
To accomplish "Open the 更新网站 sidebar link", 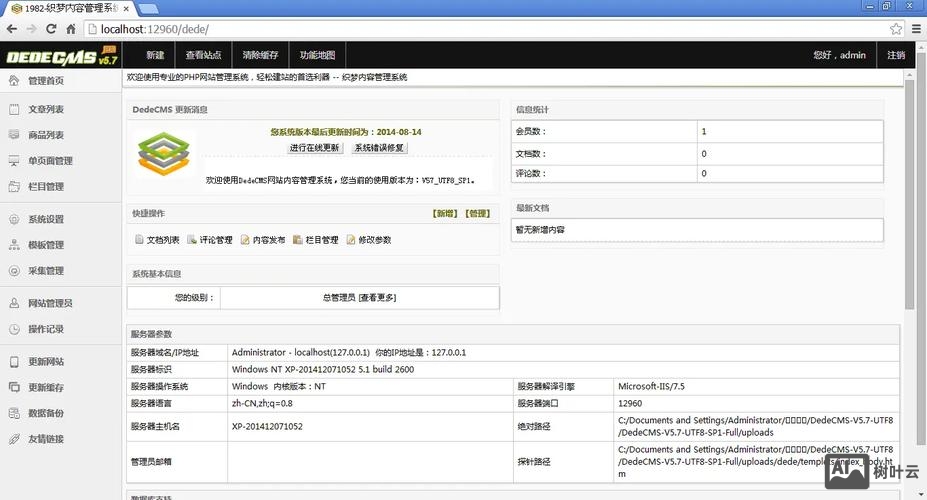I will click(46, 362).
